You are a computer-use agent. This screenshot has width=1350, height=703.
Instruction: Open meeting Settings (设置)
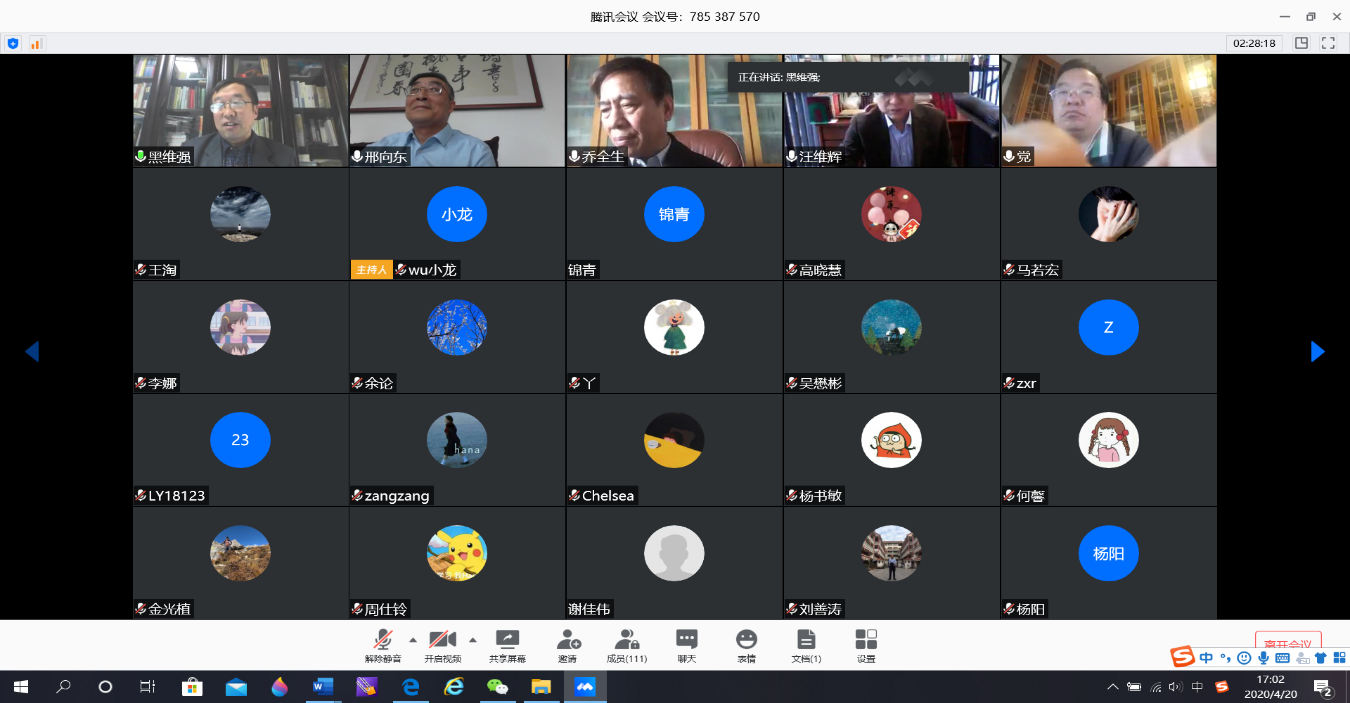coord(866,645)
